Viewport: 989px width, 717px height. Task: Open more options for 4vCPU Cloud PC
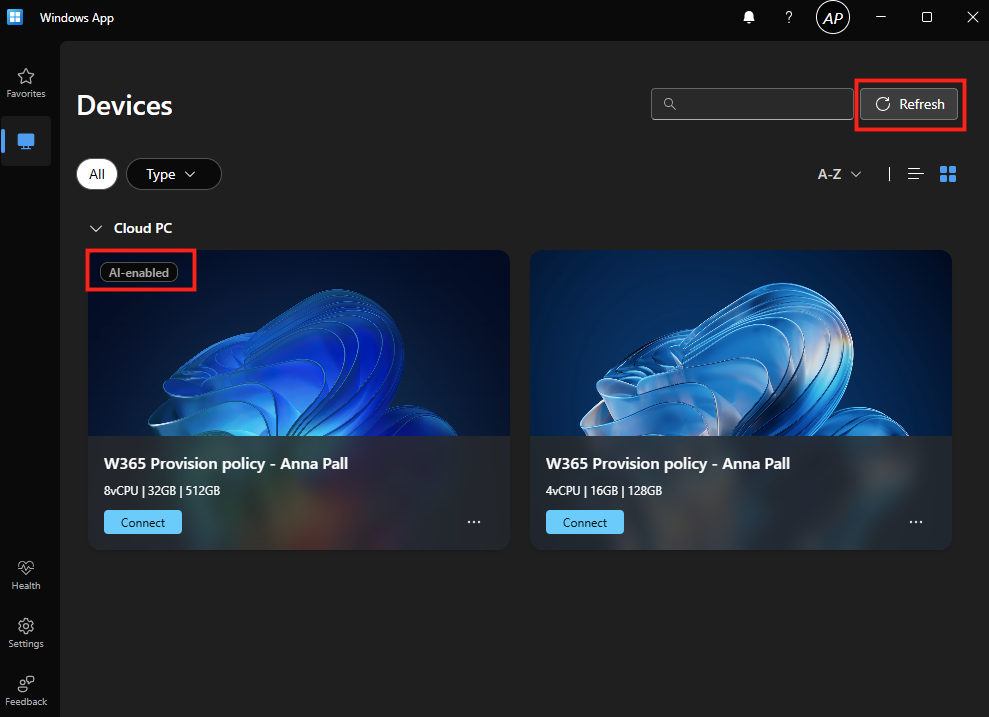[x=916, y=522]
